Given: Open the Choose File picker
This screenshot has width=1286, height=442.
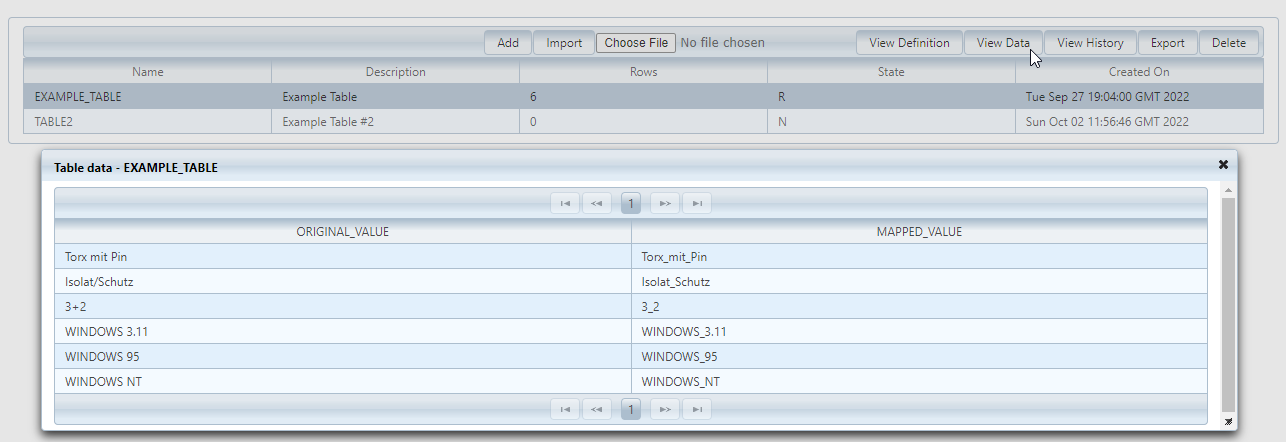Looking at the screenshot, I should point(636,43).
